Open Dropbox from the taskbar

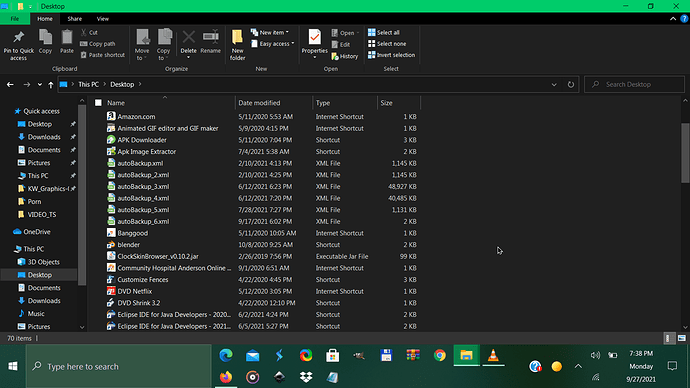306,377
